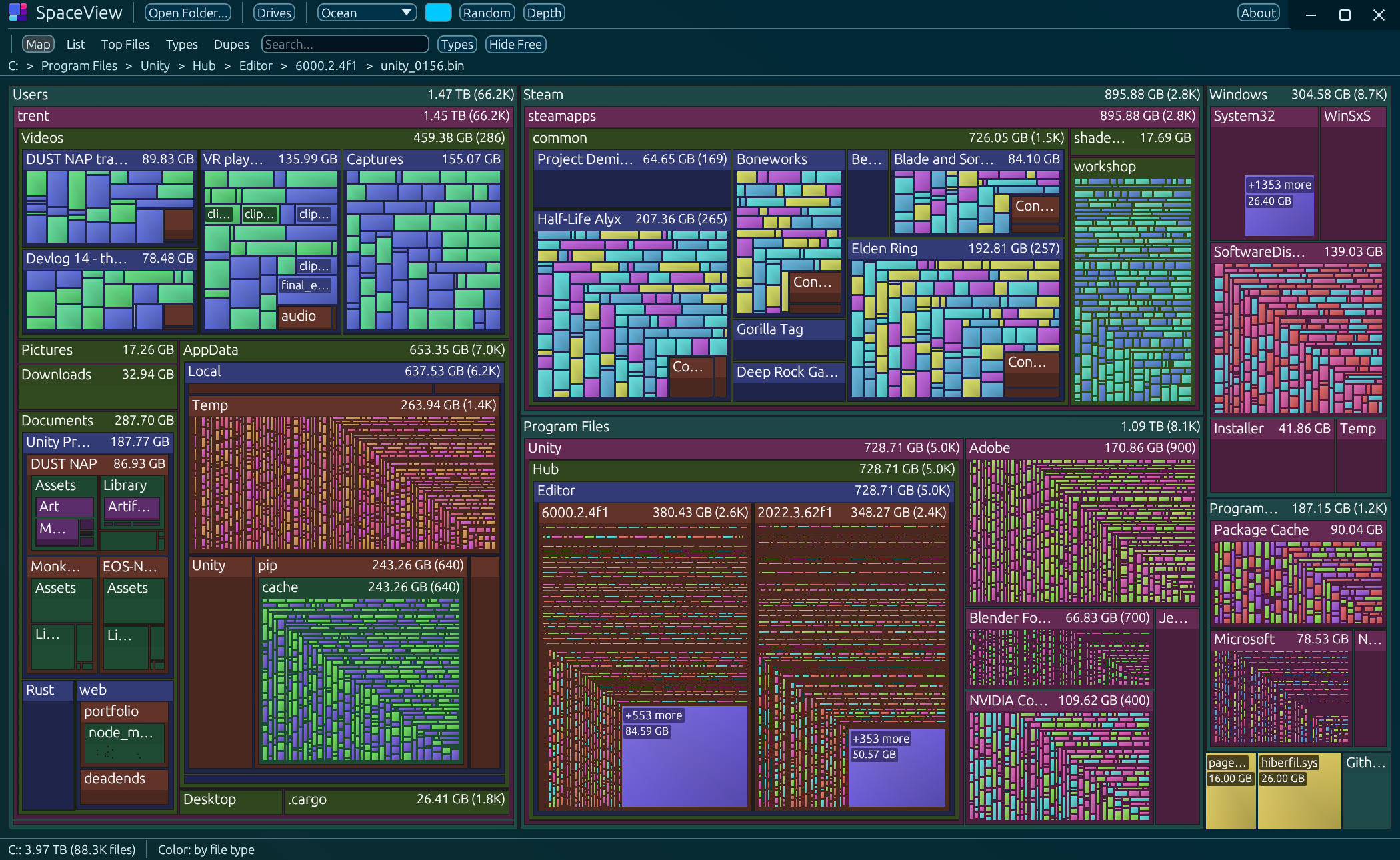Select the Package Cache folder header

(x=1297, y=529)
